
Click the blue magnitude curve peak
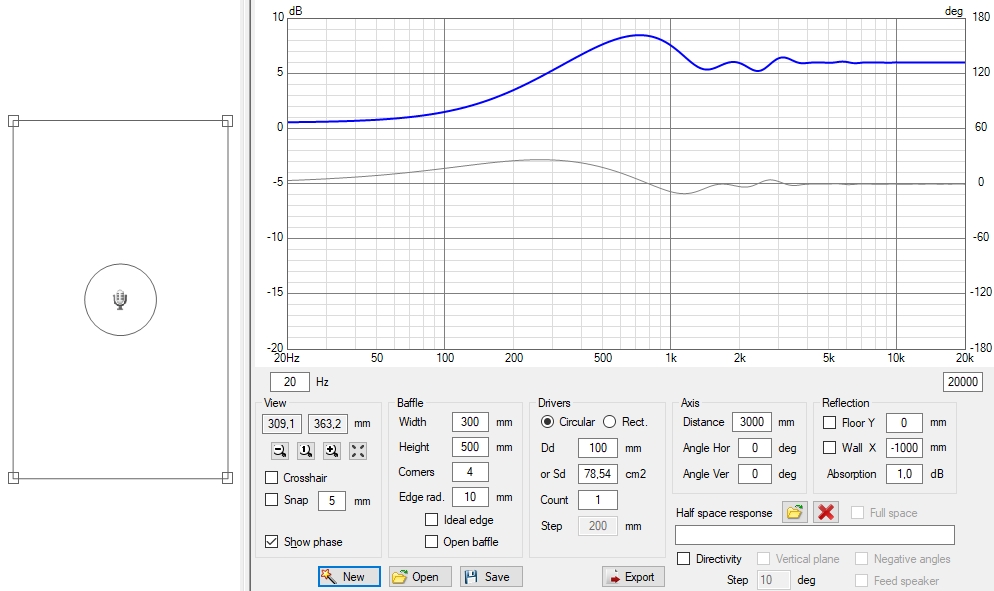pos(639,36)
